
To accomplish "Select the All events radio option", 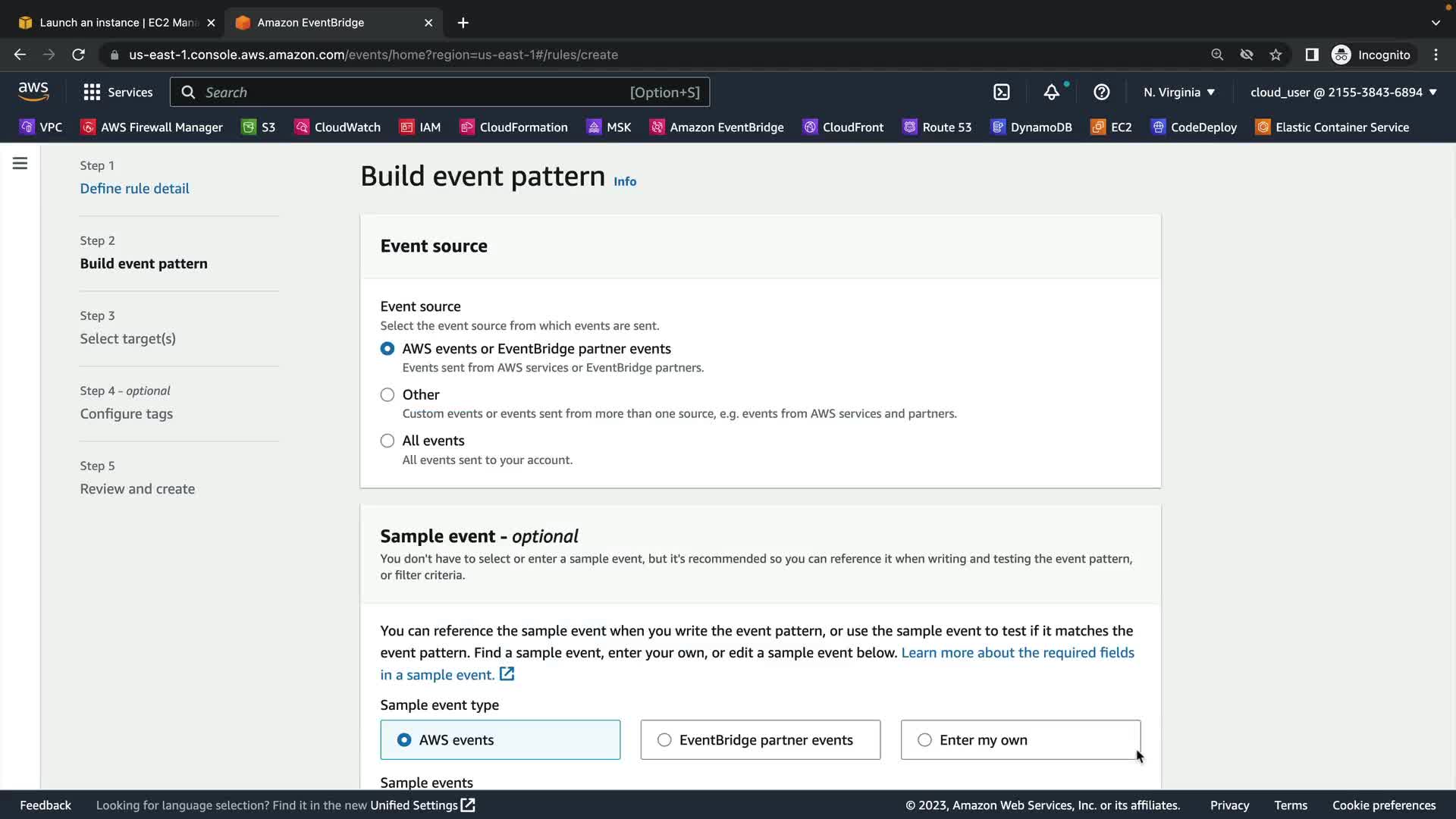I will click(388, 441).
